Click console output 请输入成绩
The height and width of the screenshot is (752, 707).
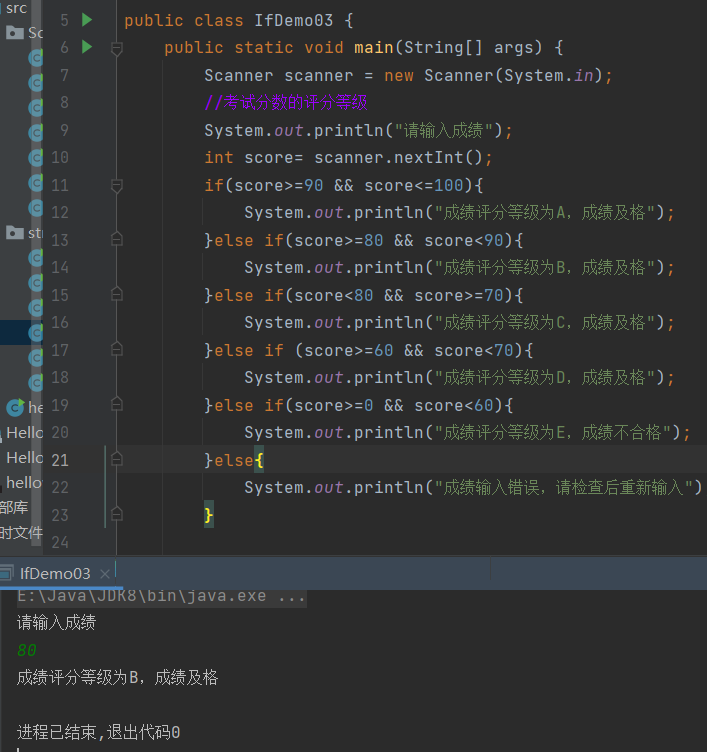click(x=56, y=623)
